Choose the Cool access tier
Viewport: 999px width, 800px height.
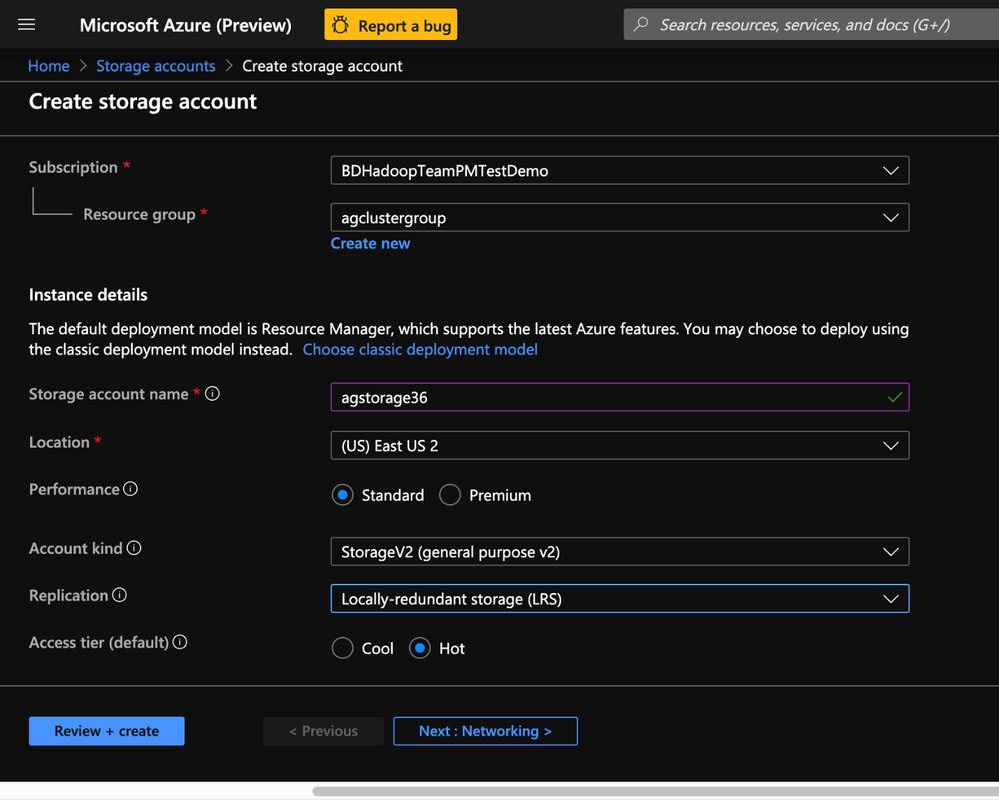(x=343, y=648)
